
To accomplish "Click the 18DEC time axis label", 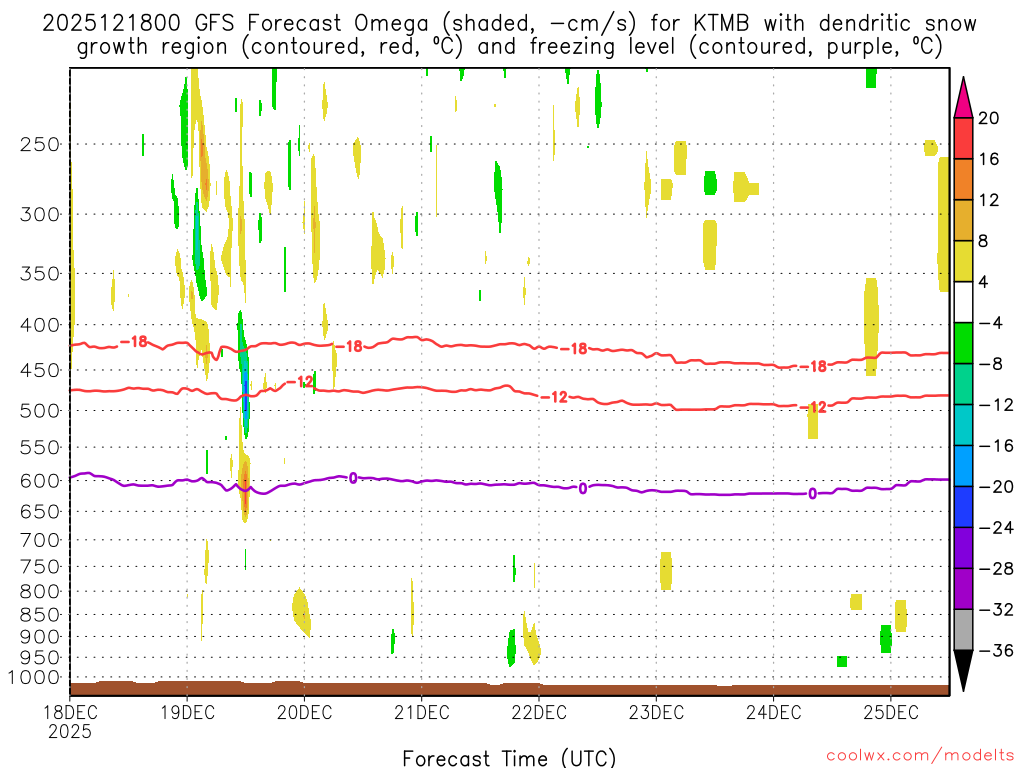I will click(70, 712).
